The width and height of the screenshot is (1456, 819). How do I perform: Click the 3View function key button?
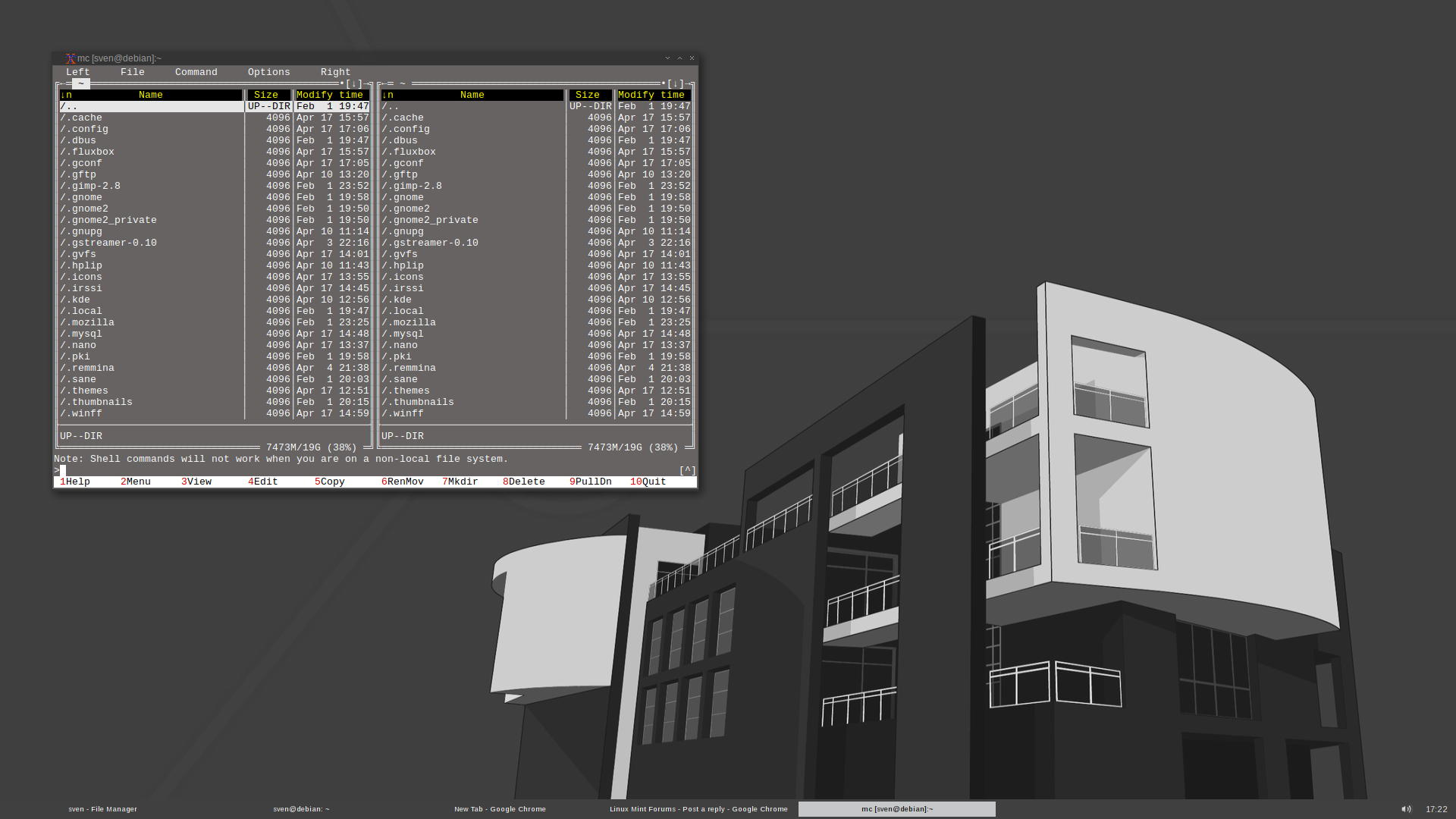tap(196, 482)
